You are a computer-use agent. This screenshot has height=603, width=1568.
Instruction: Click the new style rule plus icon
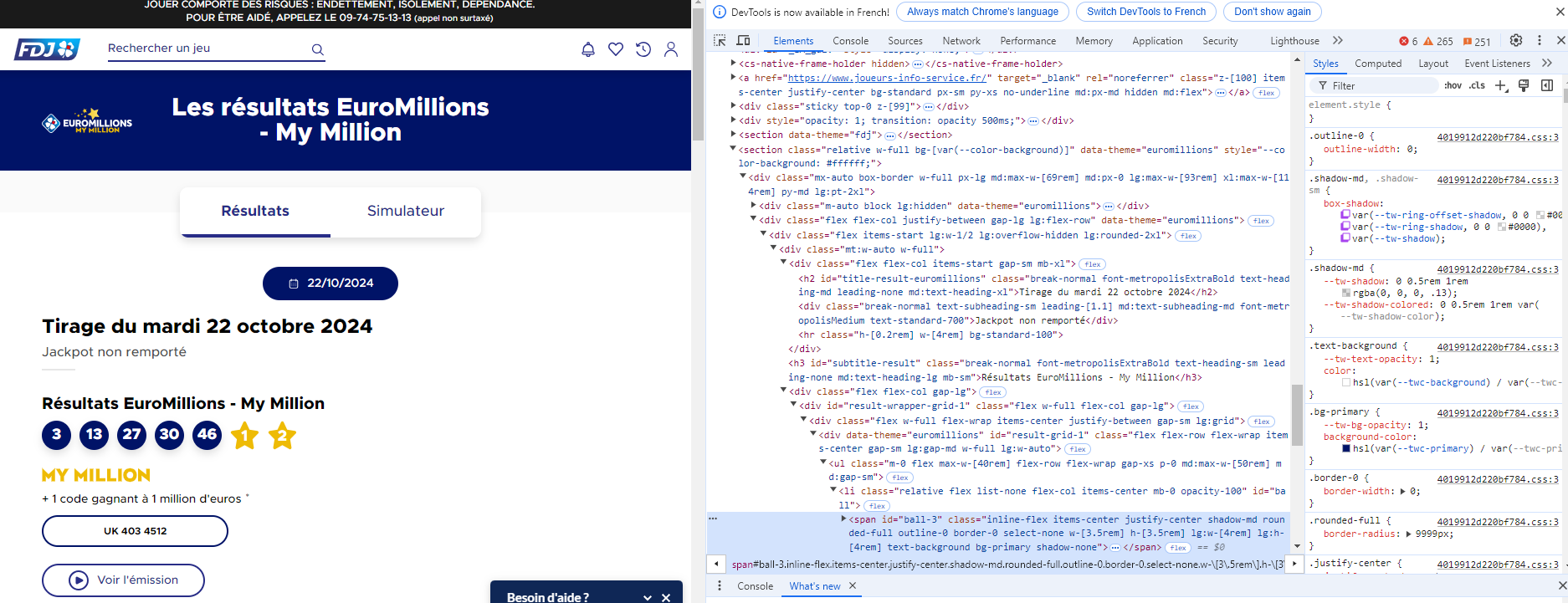coord(1501,85)
